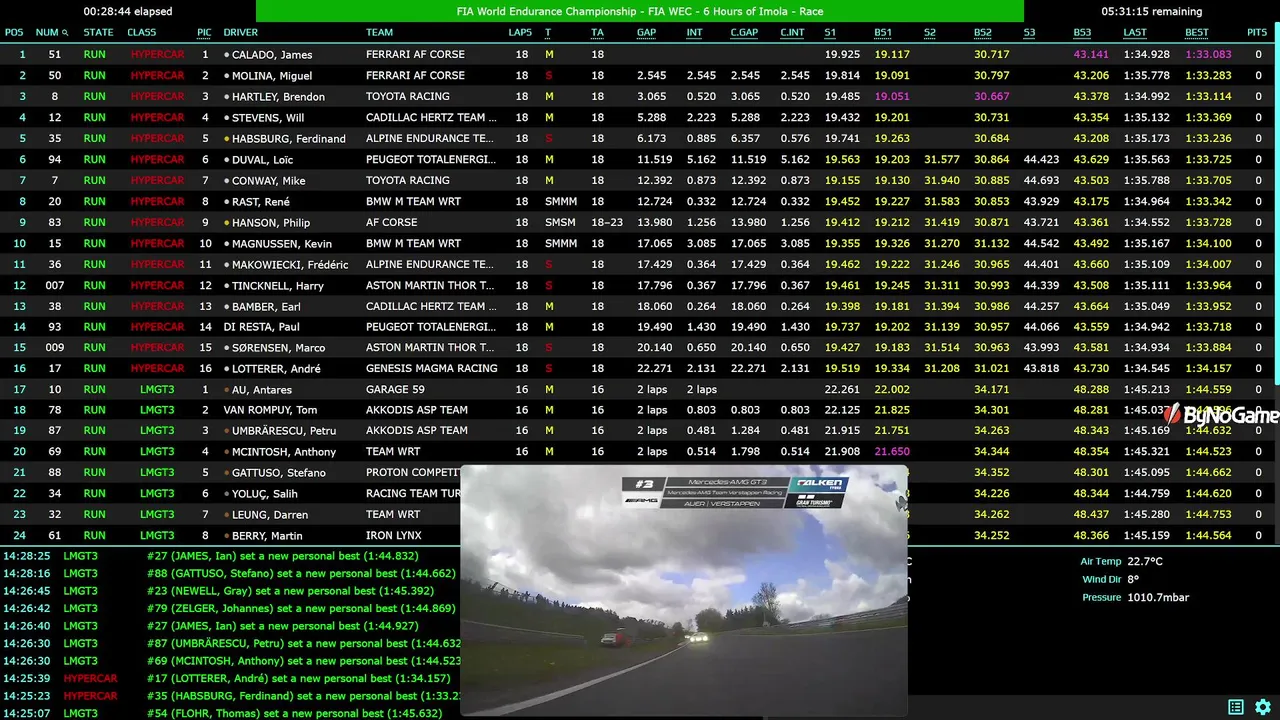Click the timing table vertical scrollbar

click(x=1276, y=205)
